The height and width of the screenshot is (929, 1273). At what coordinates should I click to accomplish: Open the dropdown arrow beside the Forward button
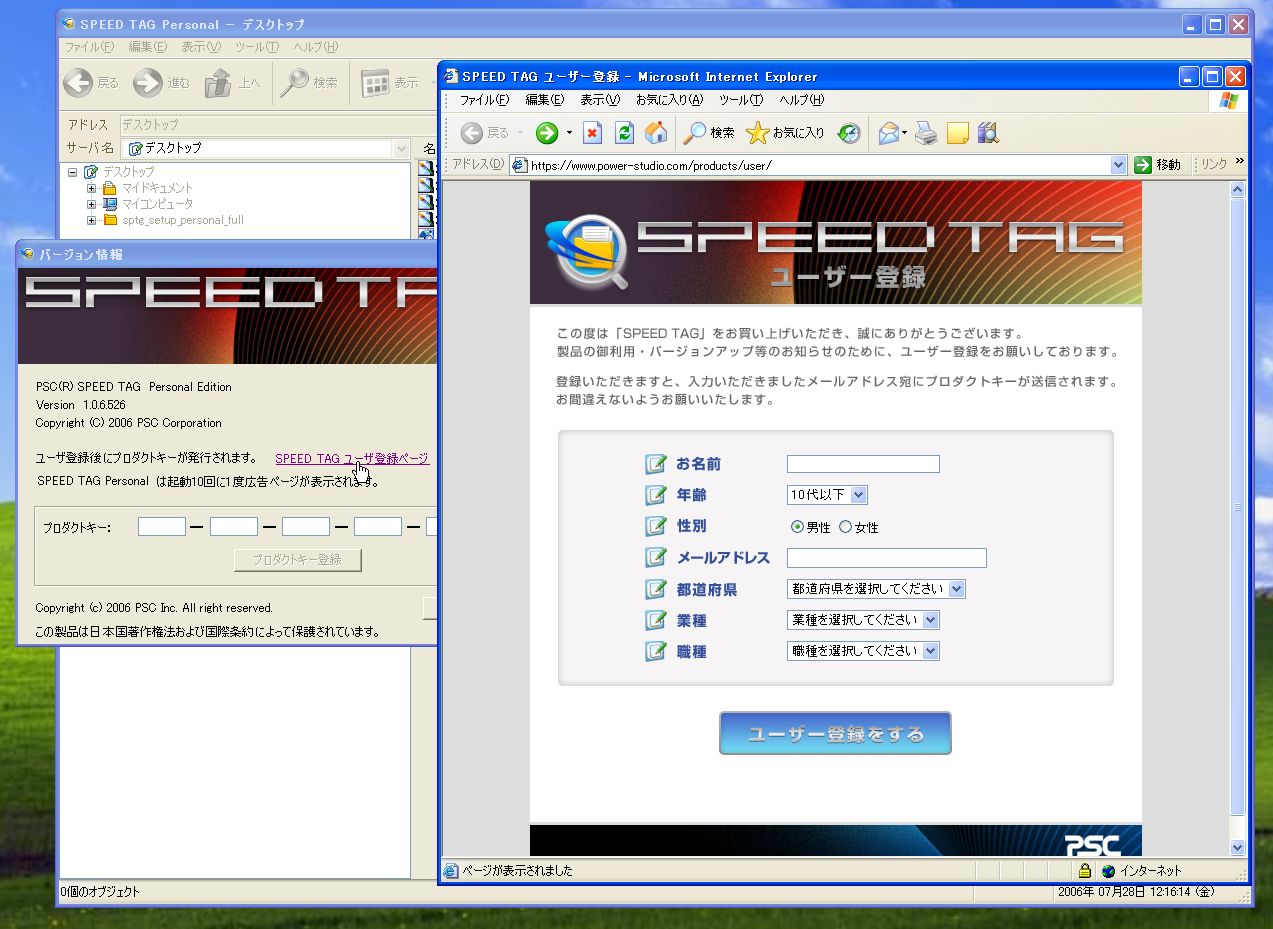point(569,133)
